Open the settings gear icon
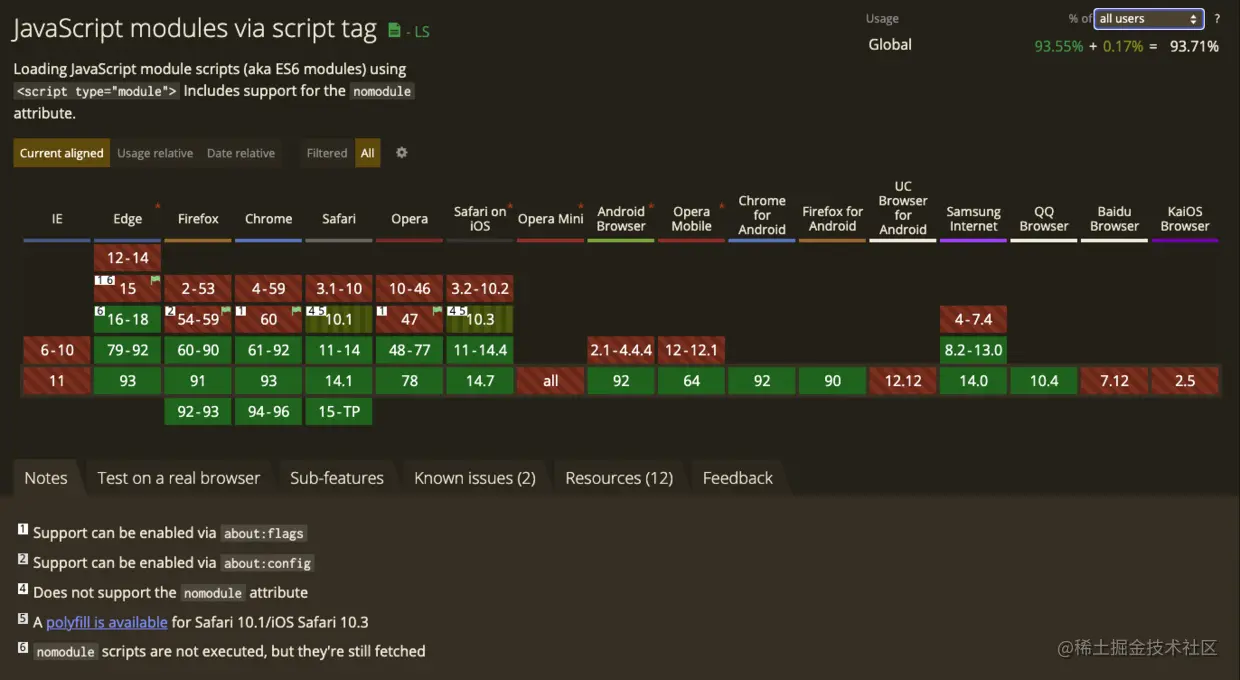Viewport: 1240px width, 680px height. tap(402, 153)
